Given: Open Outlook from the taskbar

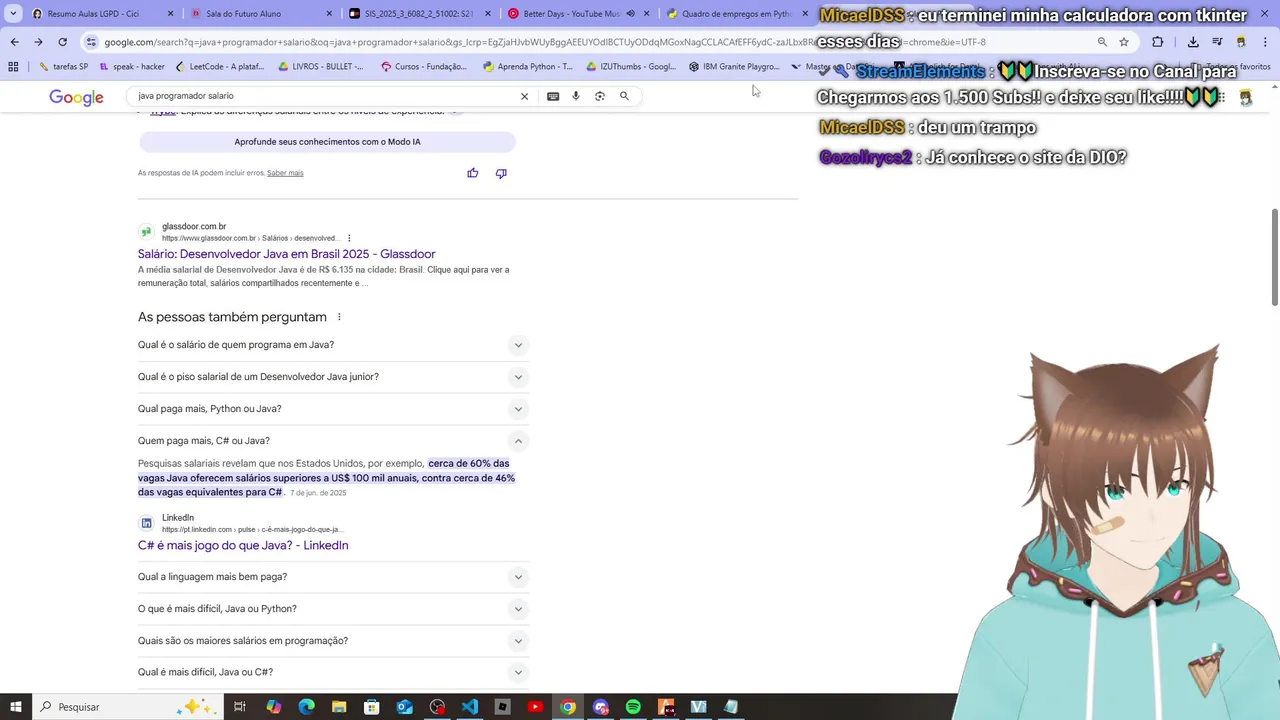Looking at the screenshot, I should (405, 707).
